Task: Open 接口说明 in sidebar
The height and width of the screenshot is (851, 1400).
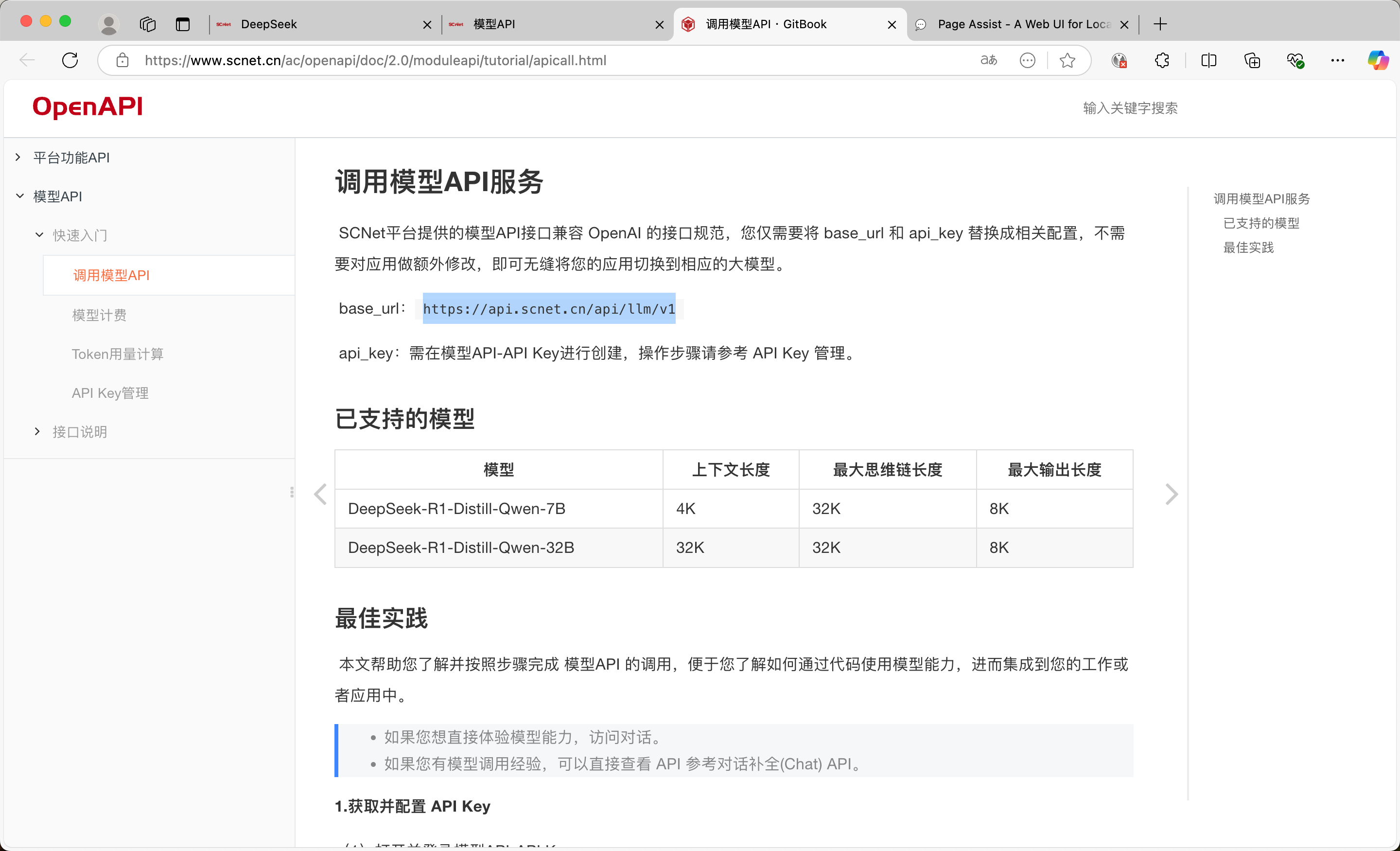Action: pos(80,431)
